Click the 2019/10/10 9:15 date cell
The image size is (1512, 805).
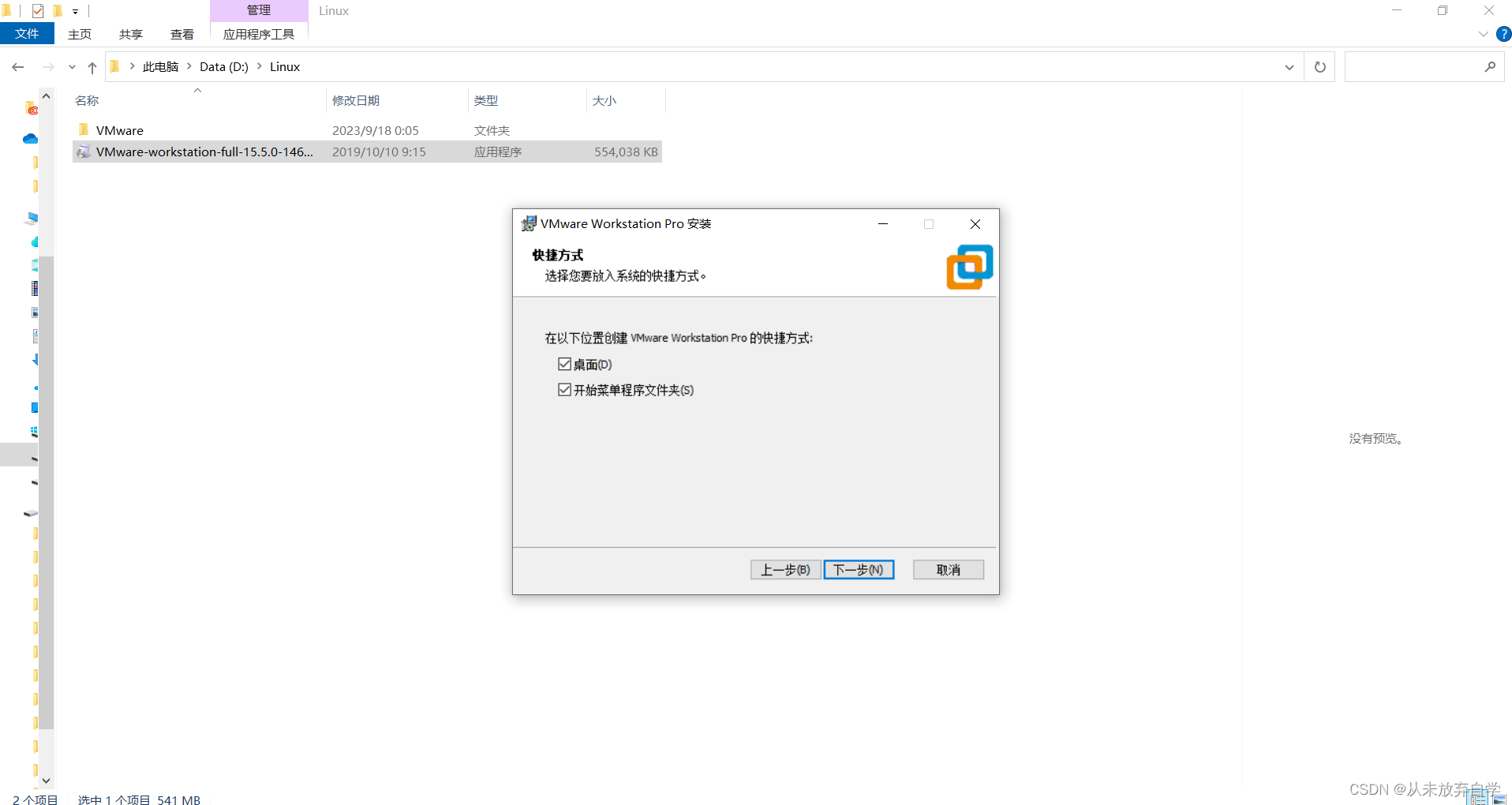pos(379,152)
